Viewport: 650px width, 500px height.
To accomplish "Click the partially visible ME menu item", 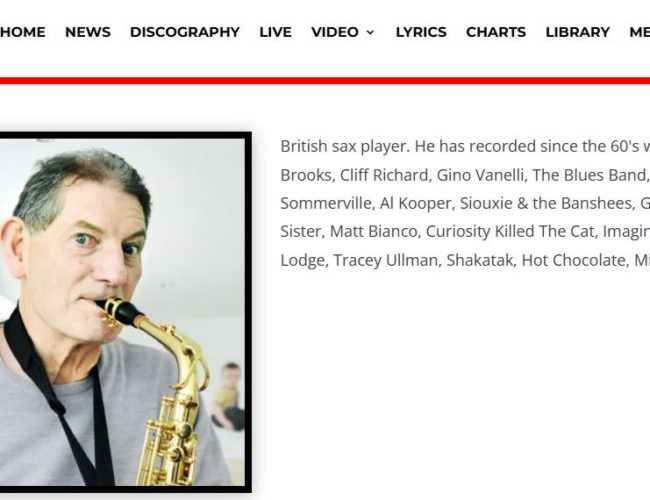I will coord(640,32).
